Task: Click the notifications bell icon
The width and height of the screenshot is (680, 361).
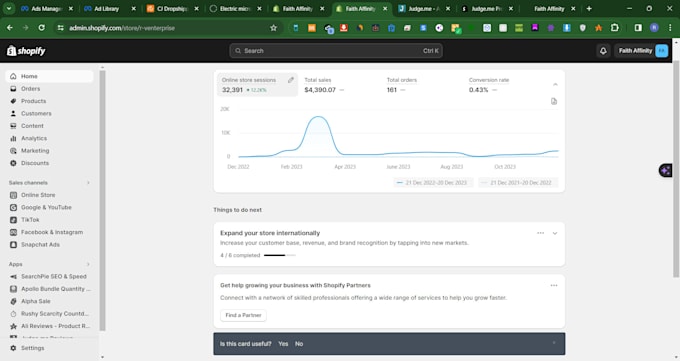Action: point(603,51)
